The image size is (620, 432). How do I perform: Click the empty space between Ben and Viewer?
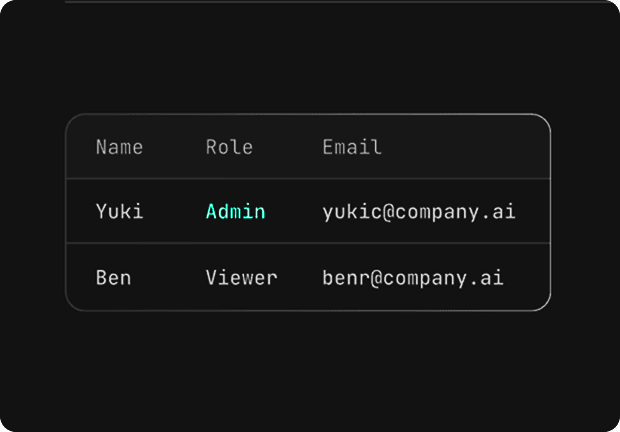[x=168, y=277]
